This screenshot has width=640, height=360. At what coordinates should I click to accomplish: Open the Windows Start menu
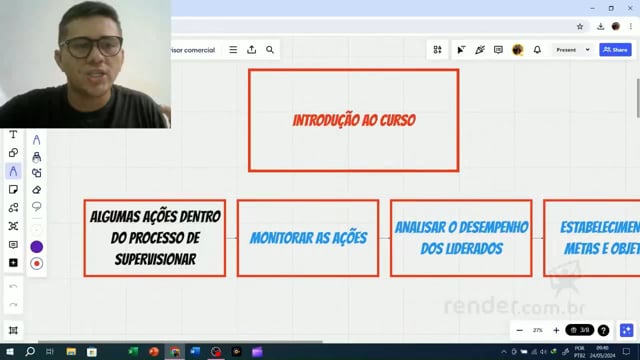(x=10, y=352)
